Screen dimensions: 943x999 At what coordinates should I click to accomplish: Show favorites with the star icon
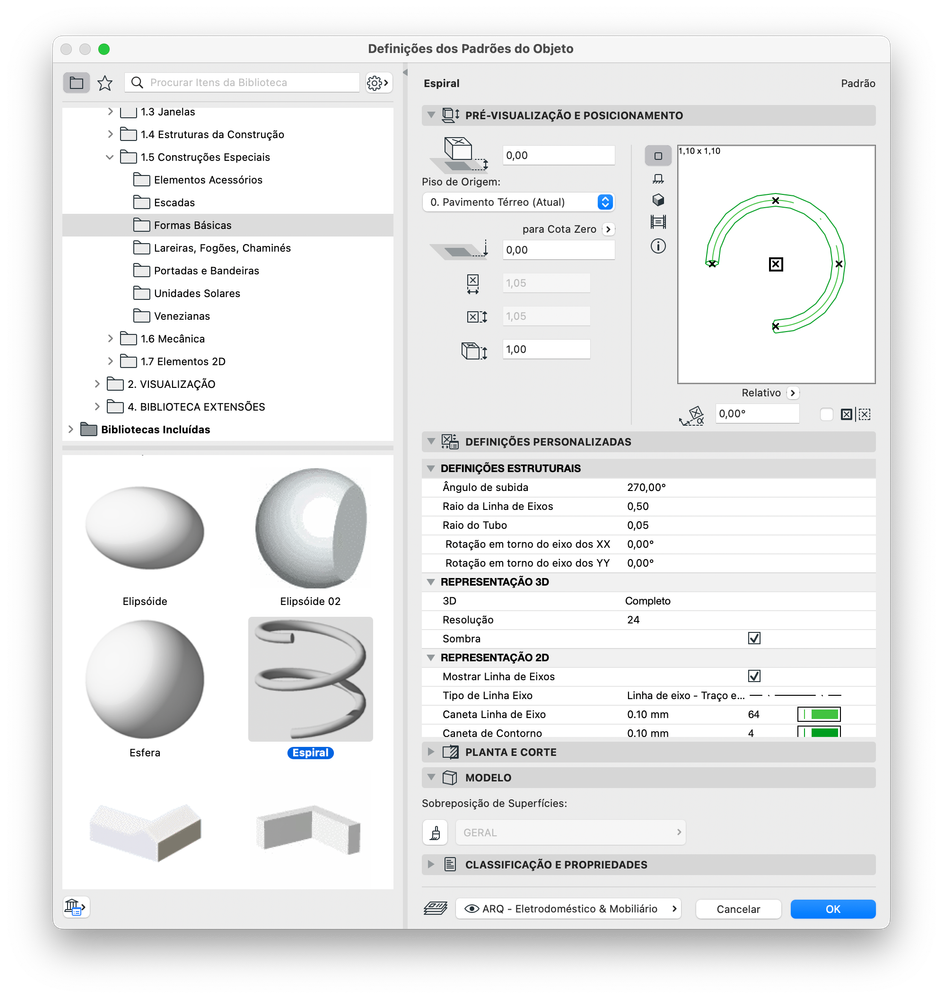coord(105,83)
